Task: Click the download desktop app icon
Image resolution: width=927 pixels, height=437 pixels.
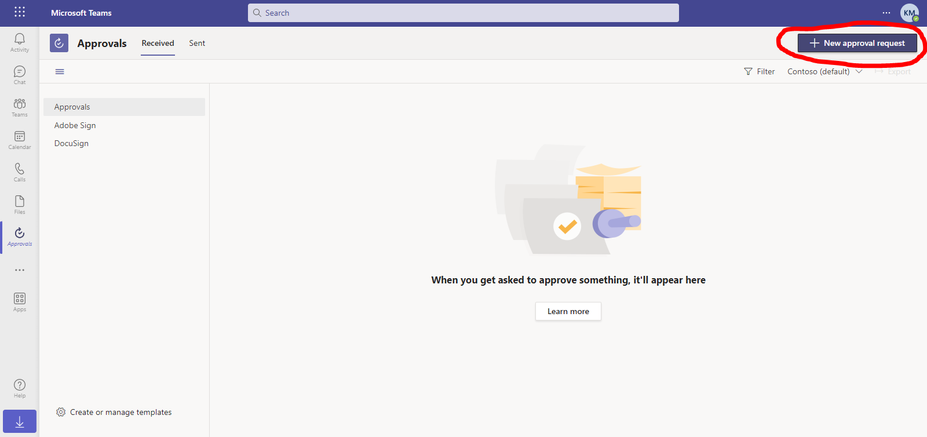Action: point(20,422)
